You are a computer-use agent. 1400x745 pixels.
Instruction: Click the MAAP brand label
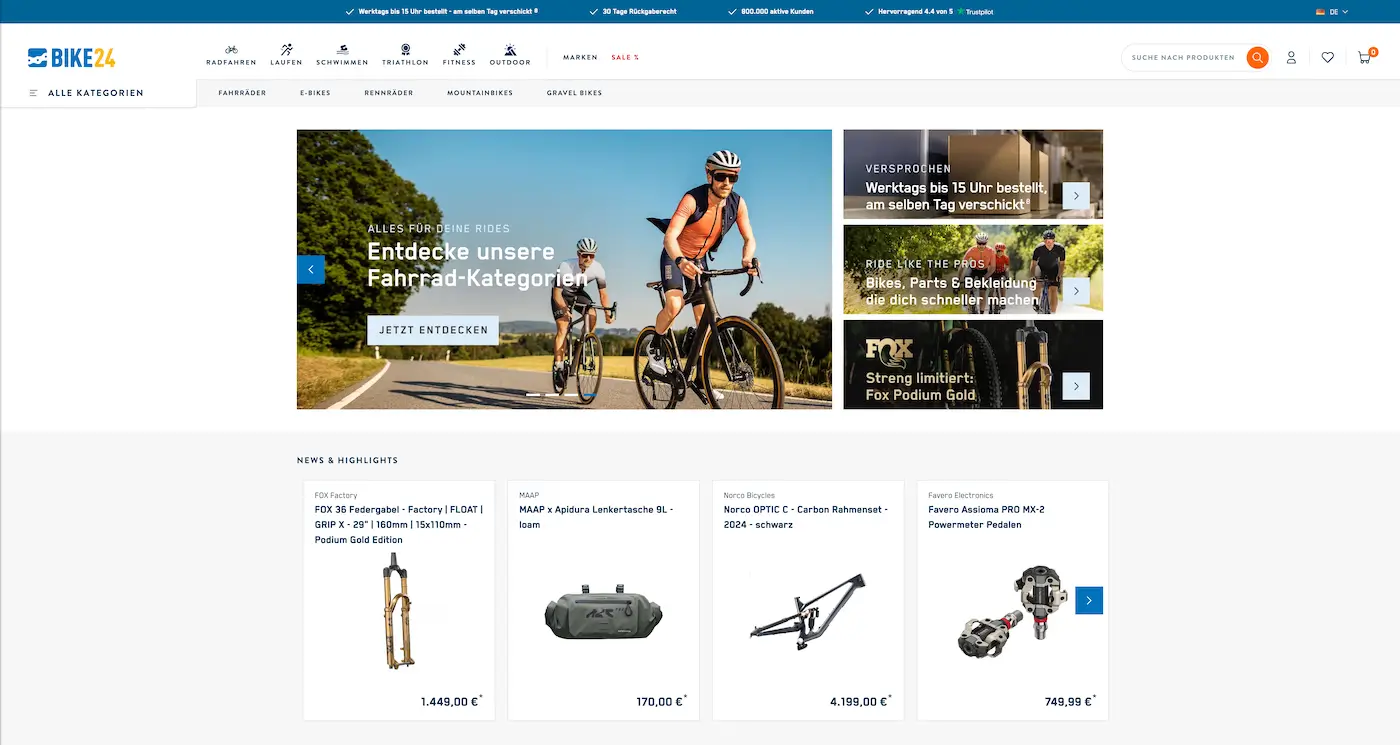pyautogui.click(x=529, y=495)
